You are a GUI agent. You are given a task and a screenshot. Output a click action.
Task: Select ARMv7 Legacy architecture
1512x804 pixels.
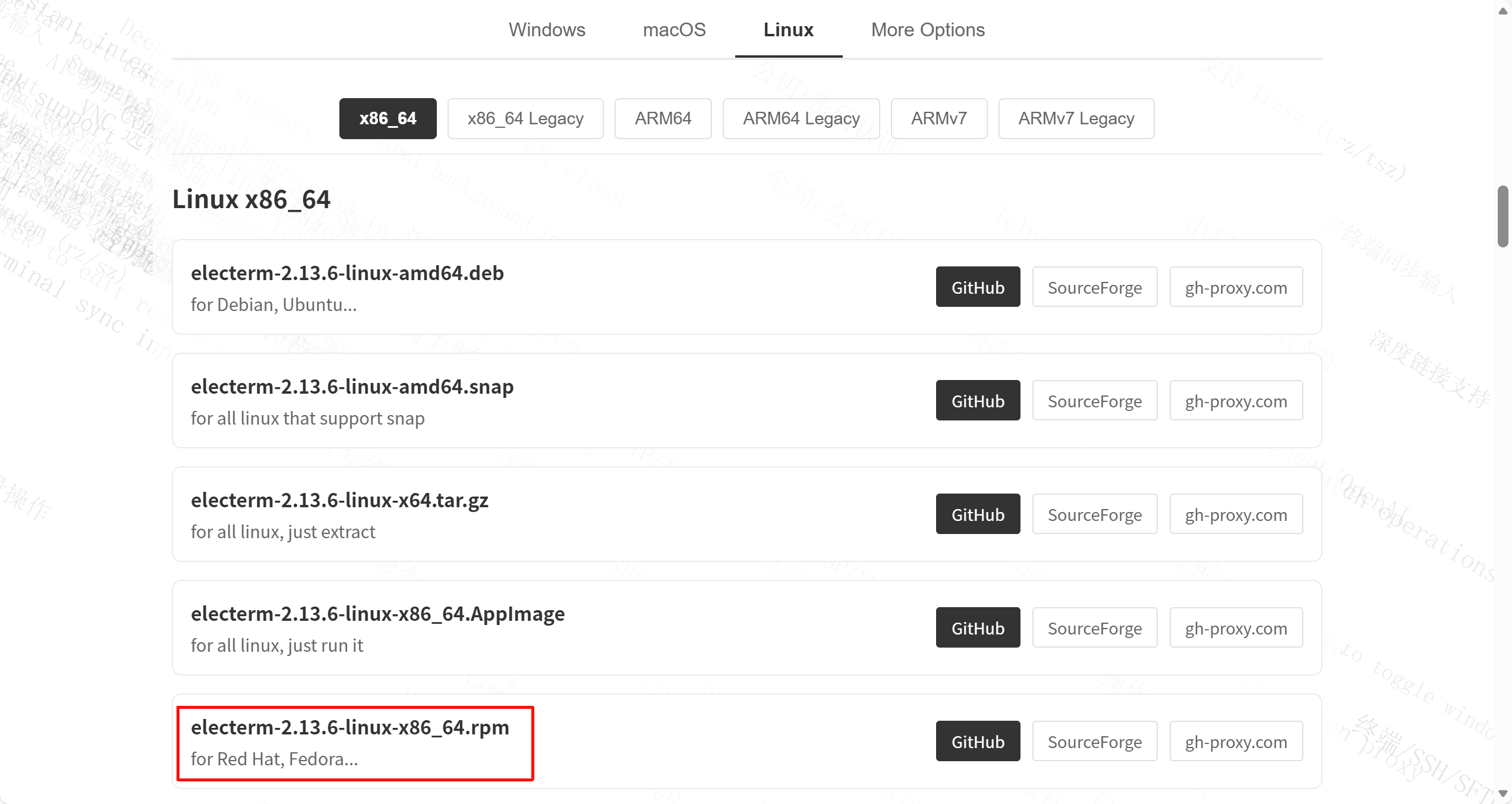tap(1076, 118)
